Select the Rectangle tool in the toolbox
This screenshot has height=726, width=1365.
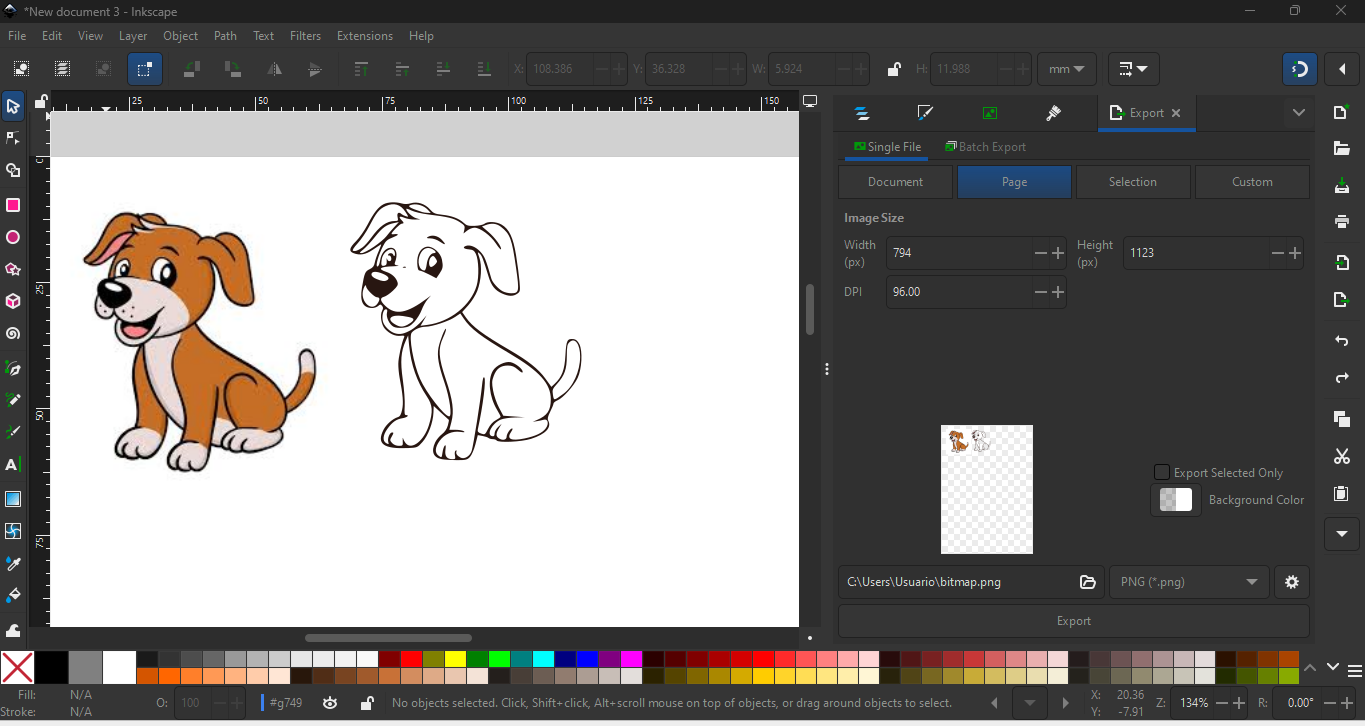pyautogui.click(x=13, y=205)
